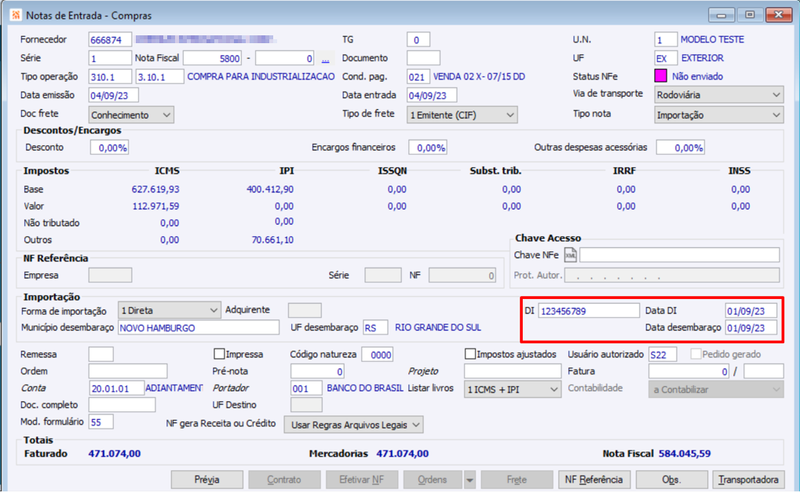Click the Município desembaraço field
This screenshot has height=493, width=800.
click(x=198, y=328)
